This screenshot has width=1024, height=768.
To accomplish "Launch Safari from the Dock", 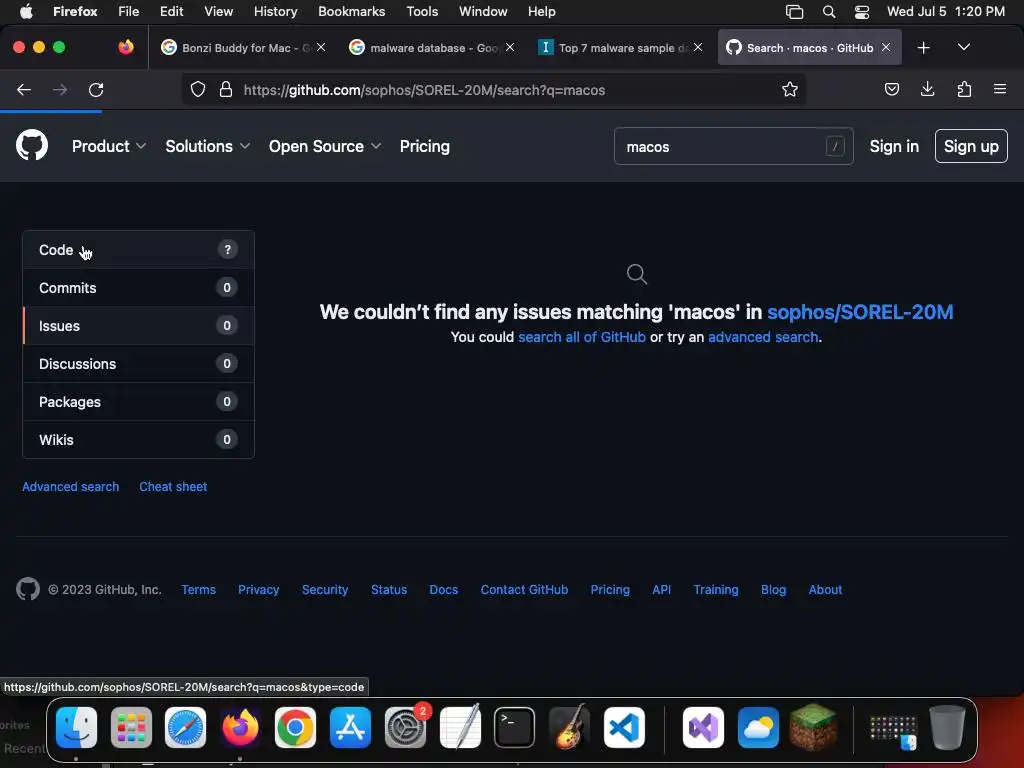I will tap(185, 728).
